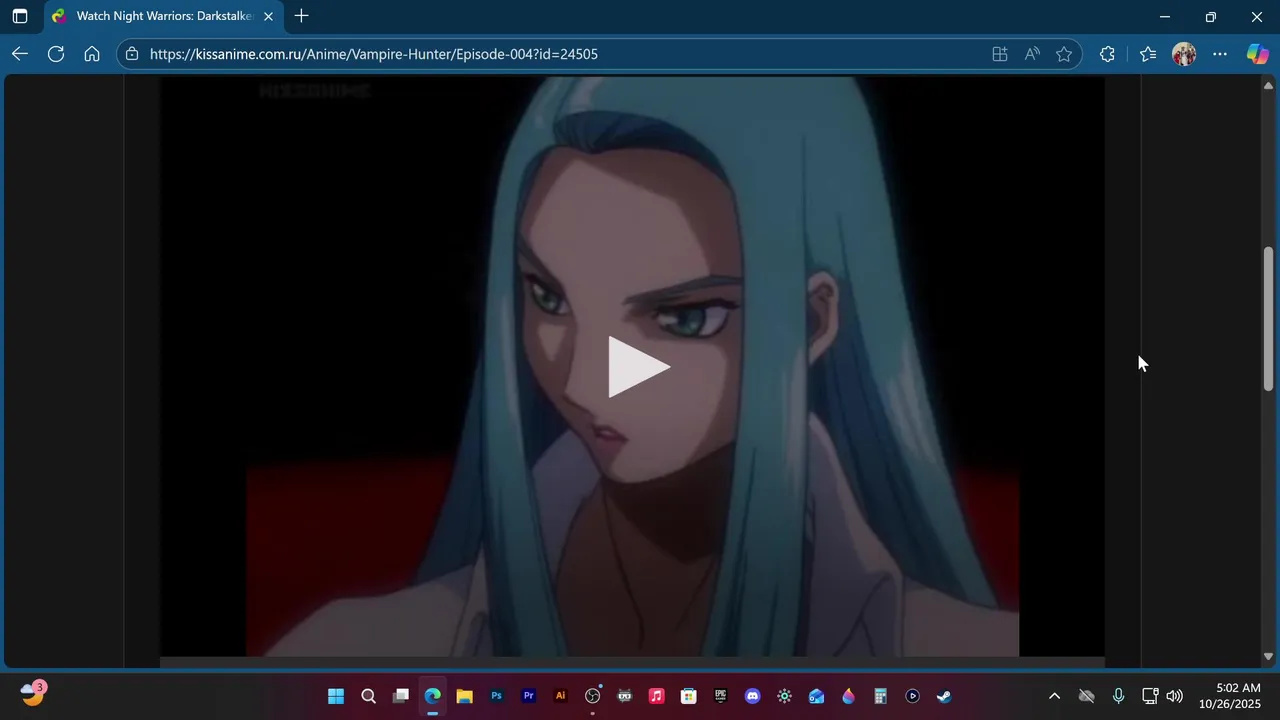Launch Copilot sidebar
The width and height of the screenshot is (1280, 720).
point(1257,54)
